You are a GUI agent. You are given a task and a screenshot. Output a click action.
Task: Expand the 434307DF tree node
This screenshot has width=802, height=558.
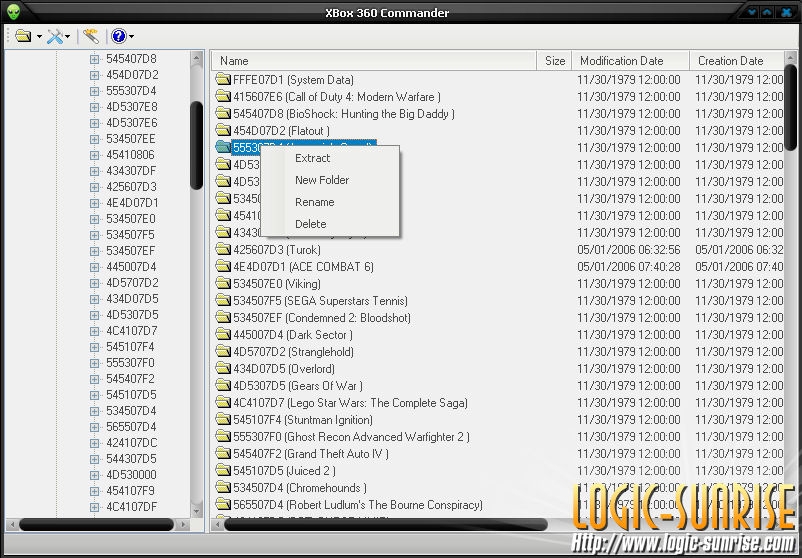tap(94, 171)
